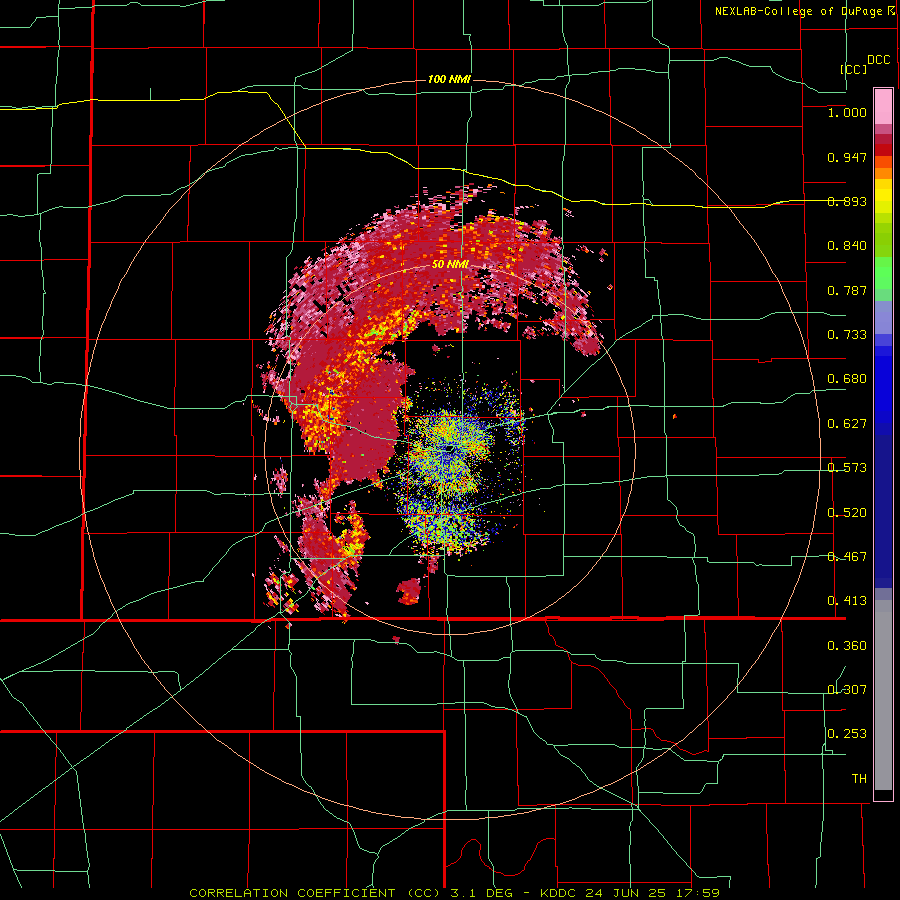Click the 0.733 scale value

point(847,335)
